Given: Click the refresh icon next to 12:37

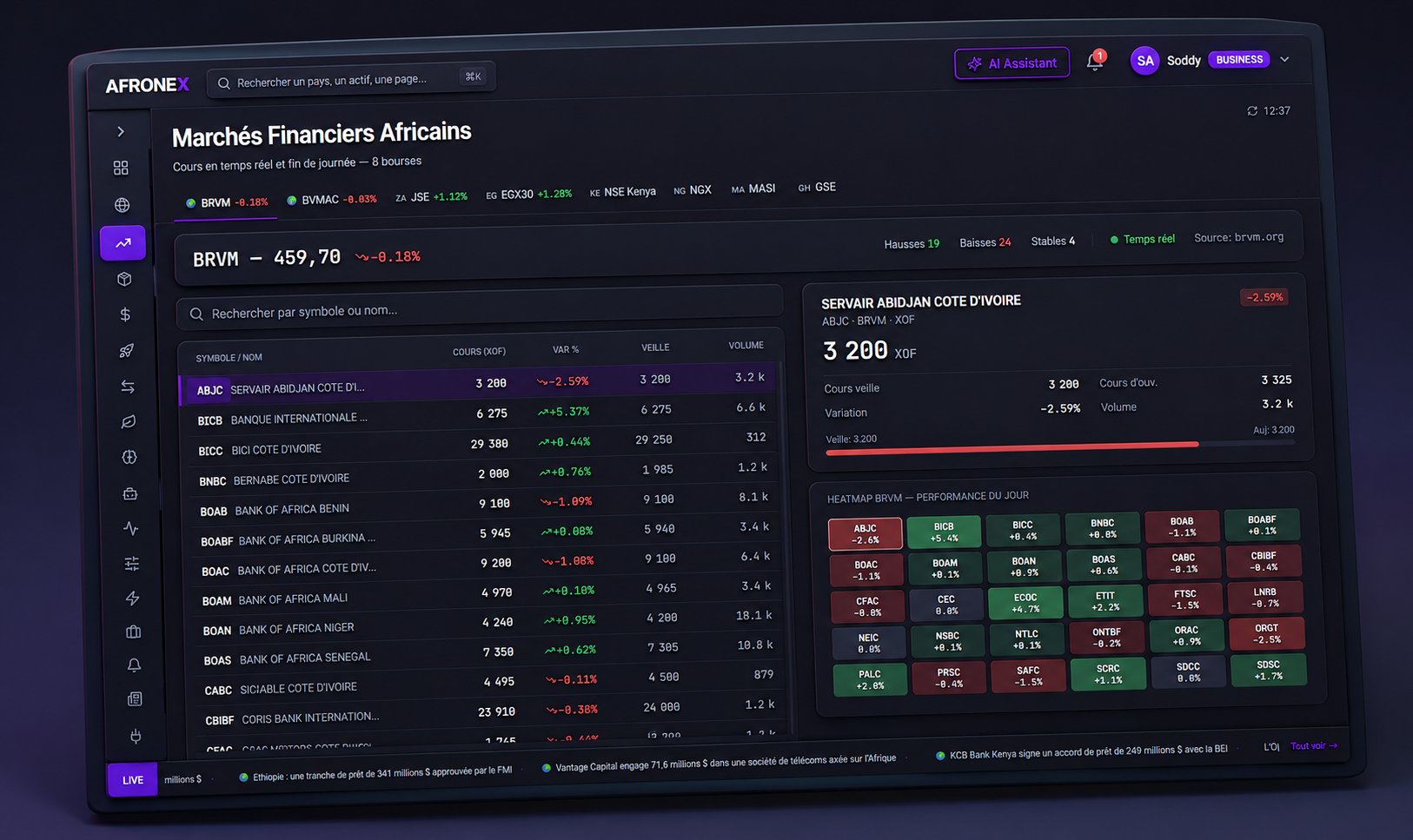Looking at the screenshot, I should 1252,111.
